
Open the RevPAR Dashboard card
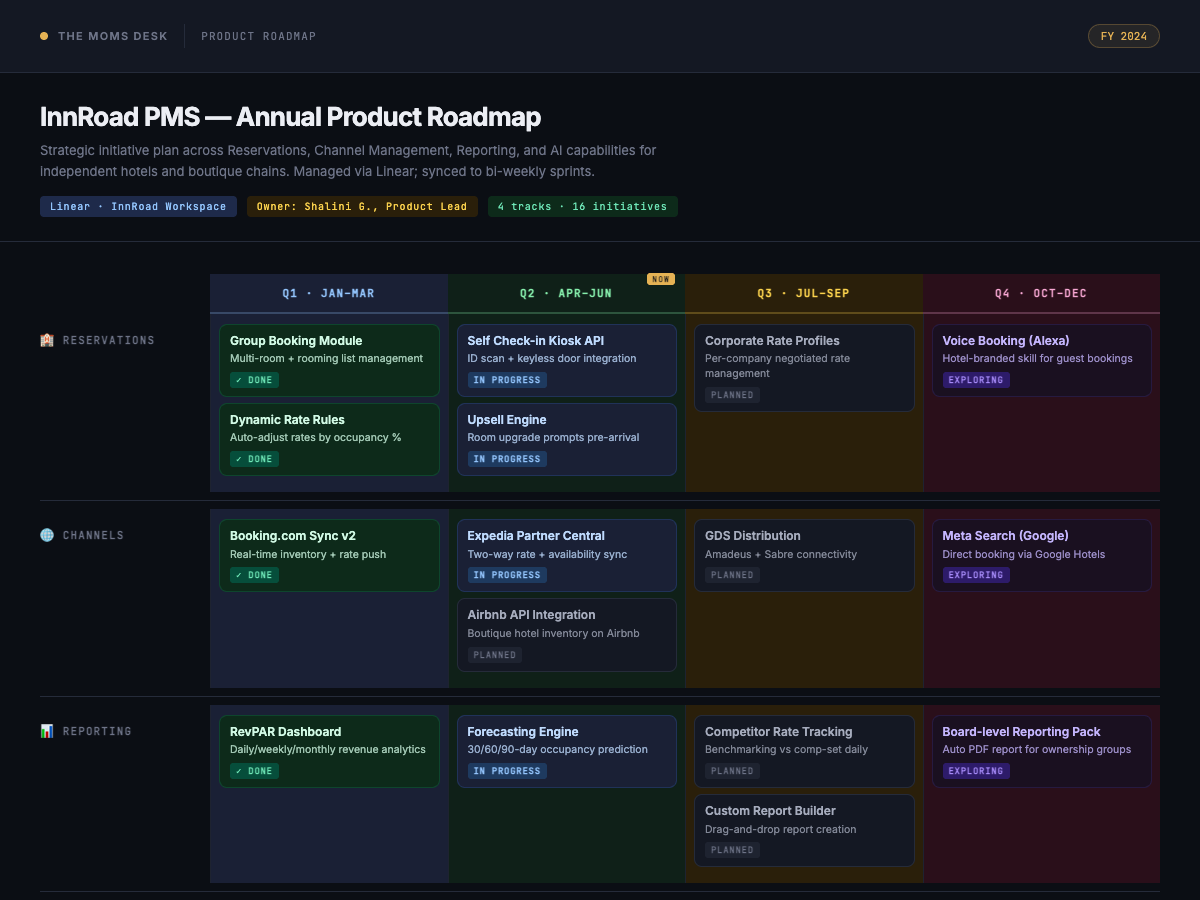point(329,751)
